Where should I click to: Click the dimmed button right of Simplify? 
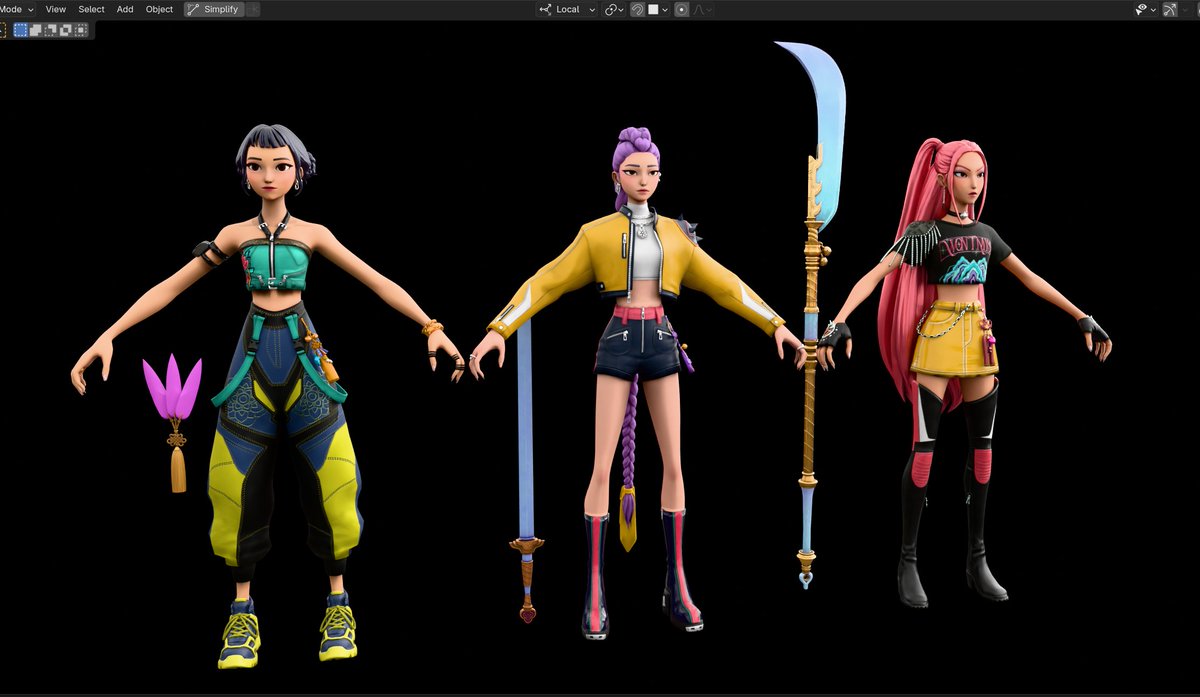click(253, 9)
